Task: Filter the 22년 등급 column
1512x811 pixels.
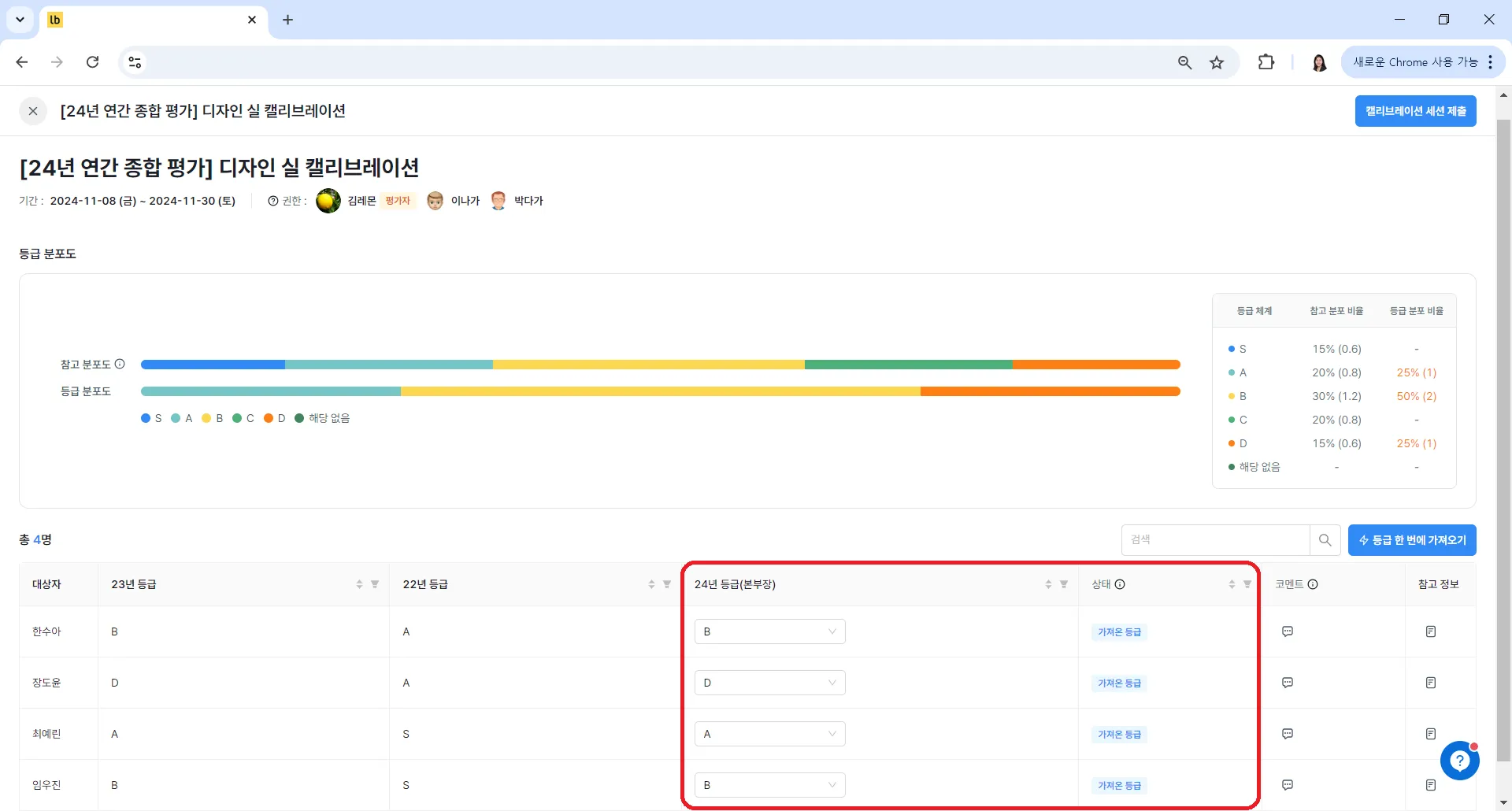Action: coord(667,584)
